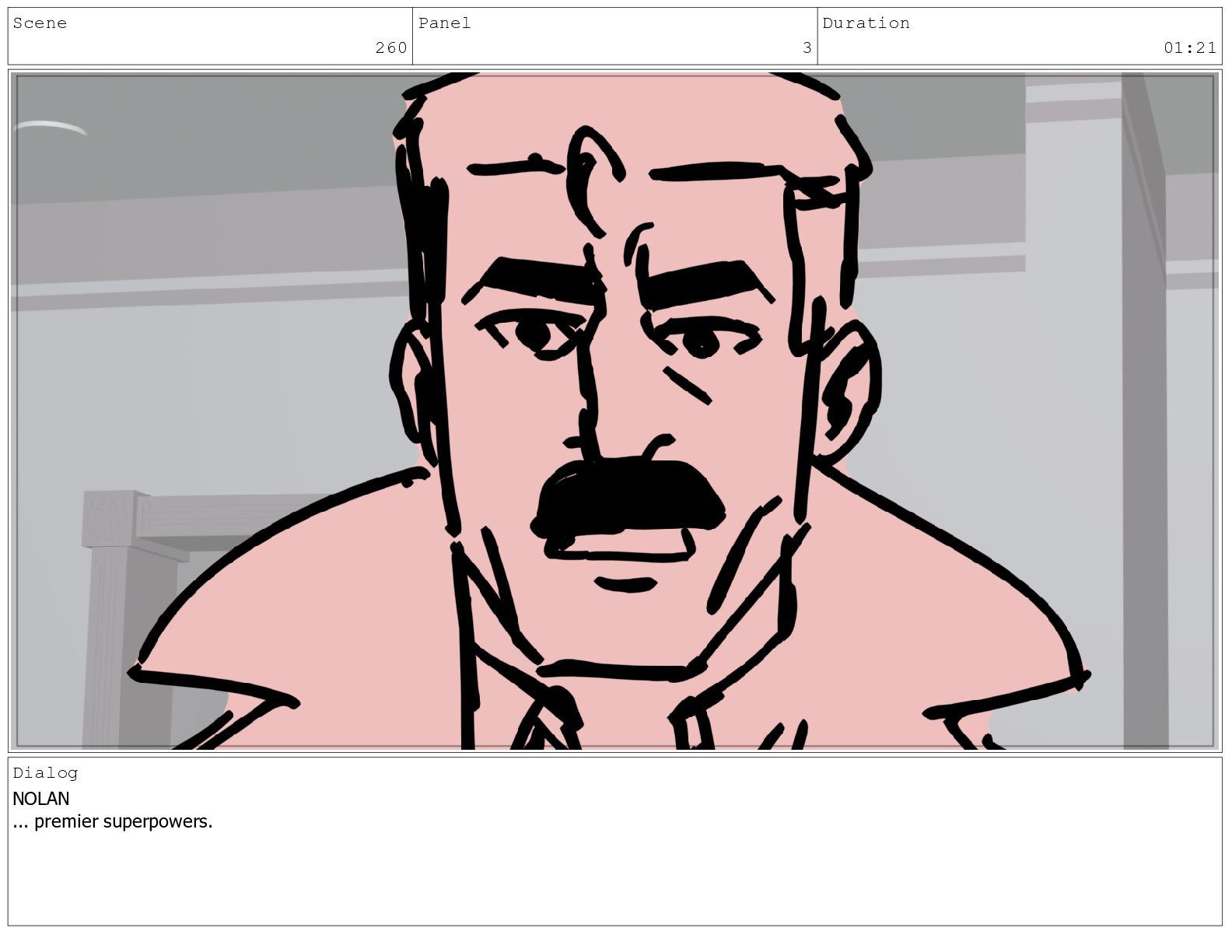
Task: Select the dialog line '... premier superpowers.'
Action: pos(113,821)
